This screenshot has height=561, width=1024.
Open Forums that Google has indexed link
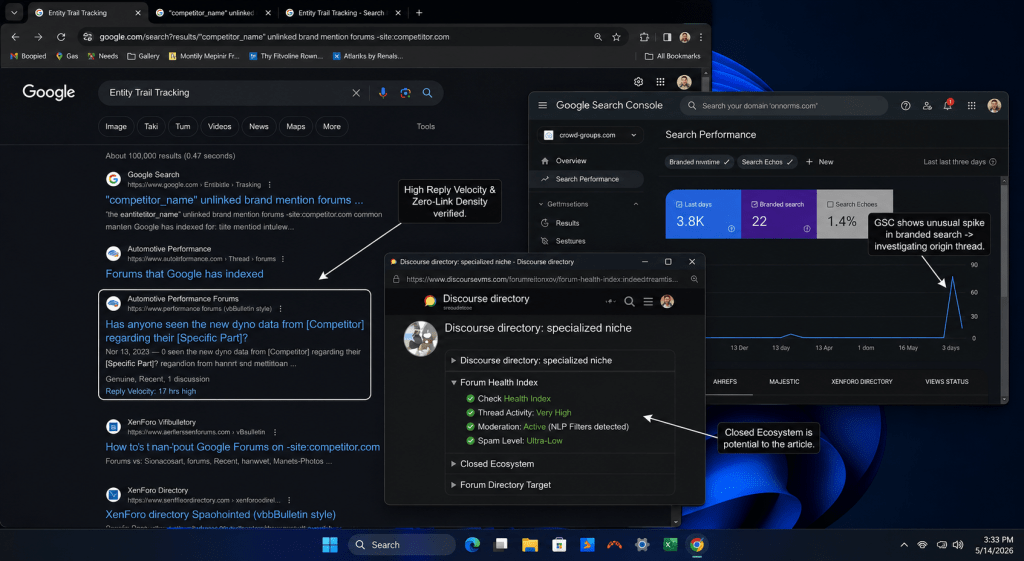pos(185,274)
